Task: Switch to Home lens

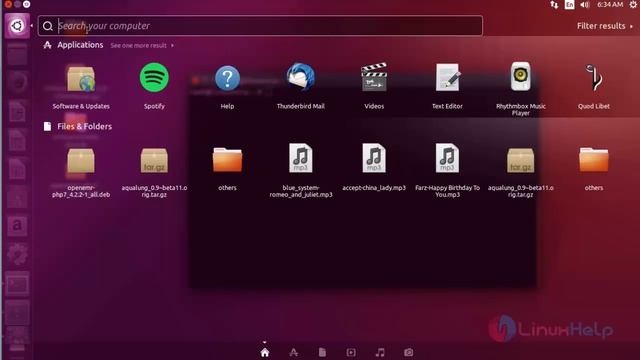Action: [x=265, y=352]
